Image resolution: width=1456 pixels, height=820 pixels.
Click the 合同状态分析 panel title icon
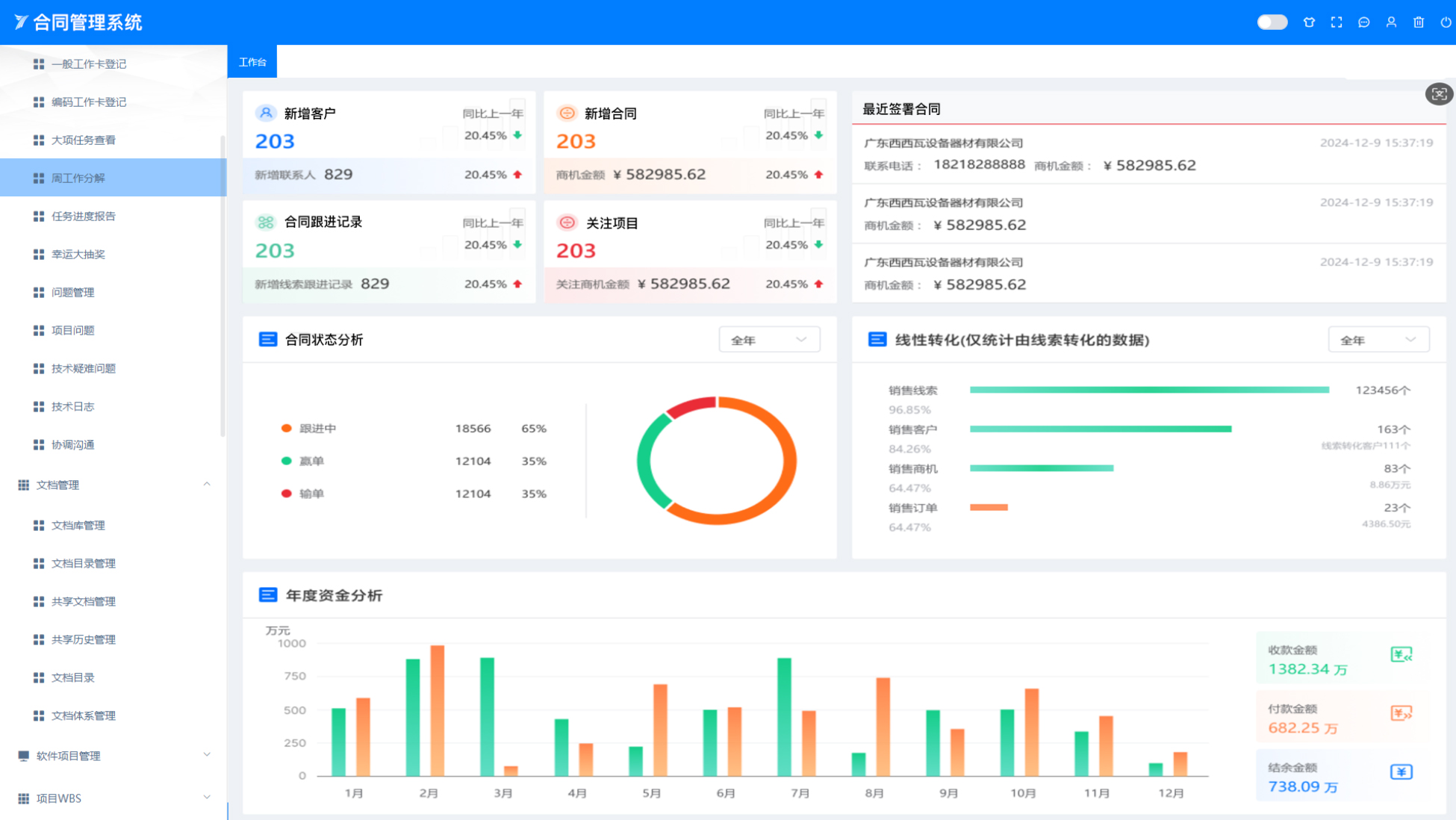click(267, 340)
